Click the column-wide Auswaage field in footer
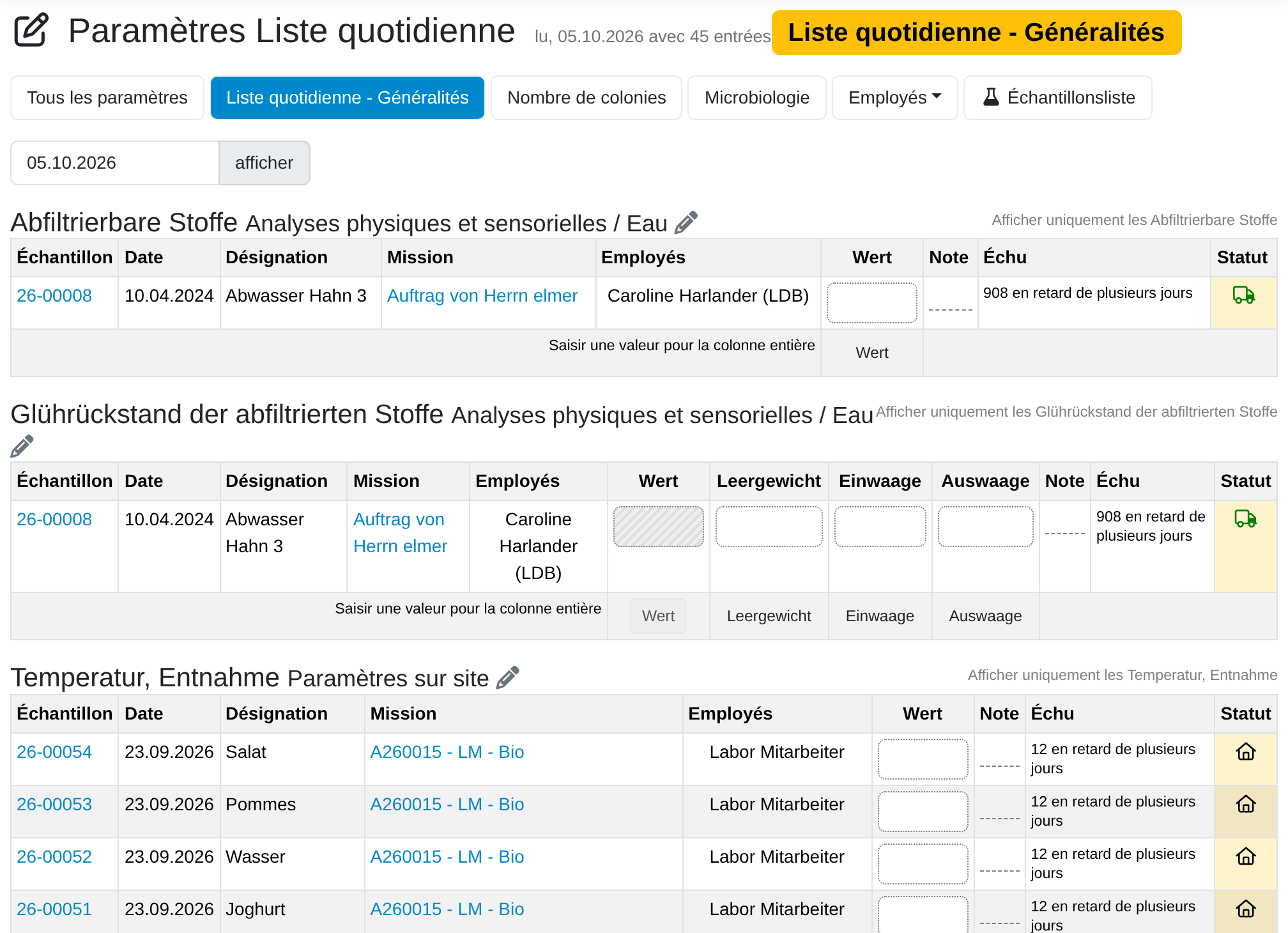1288x933 pixels. click(986, 616)
